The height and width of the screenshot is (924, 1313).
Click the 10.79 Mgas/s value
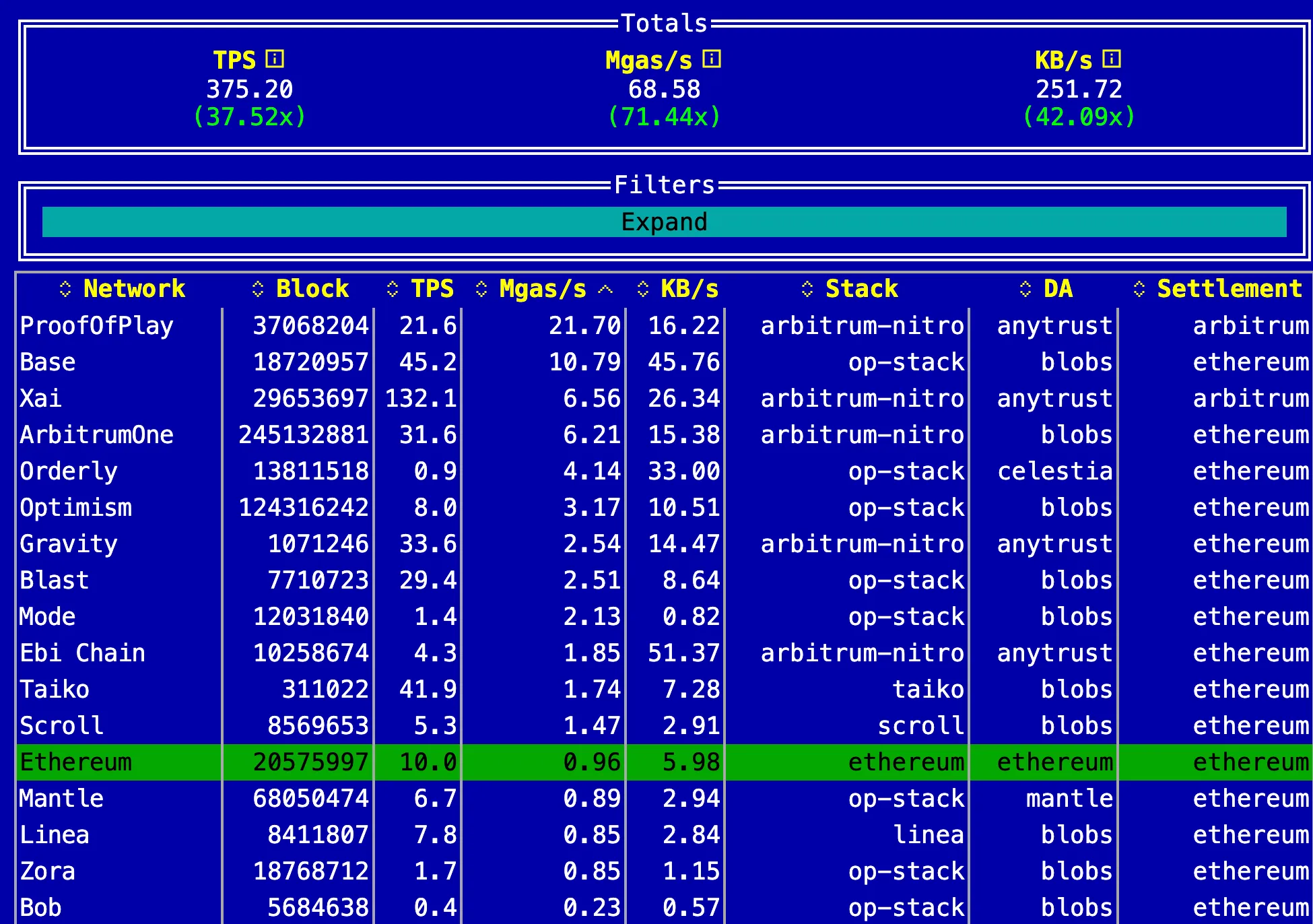pyautogui.click(x=584, y=362)
